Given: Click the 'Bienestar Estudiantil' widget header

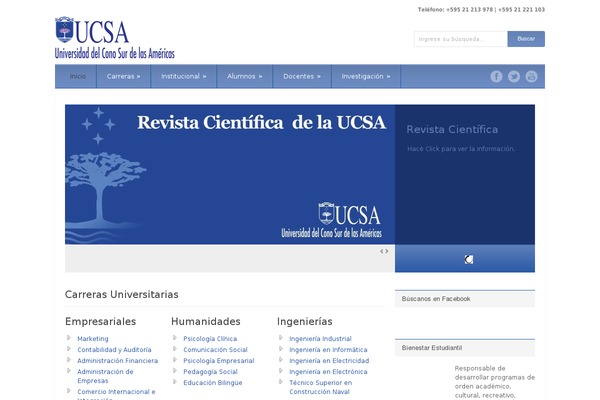Looking at the screenshot, I should pyautogui.click(x=465, y=348).
